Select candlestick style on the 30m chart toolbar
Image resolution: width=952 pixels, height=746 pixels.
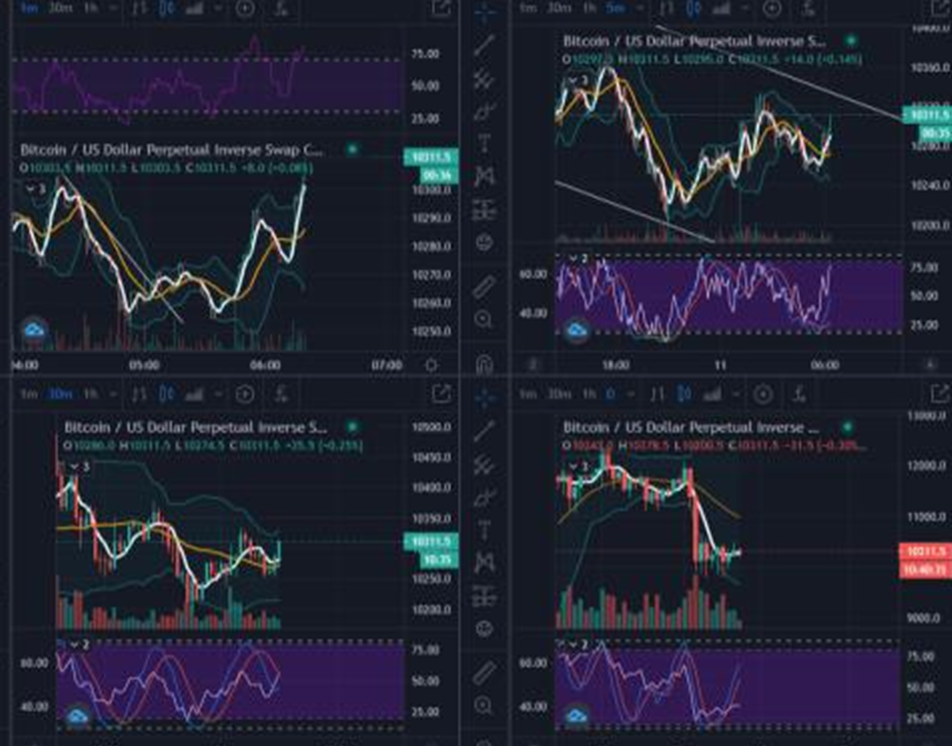pyautogui.click(x=166, y=395)
